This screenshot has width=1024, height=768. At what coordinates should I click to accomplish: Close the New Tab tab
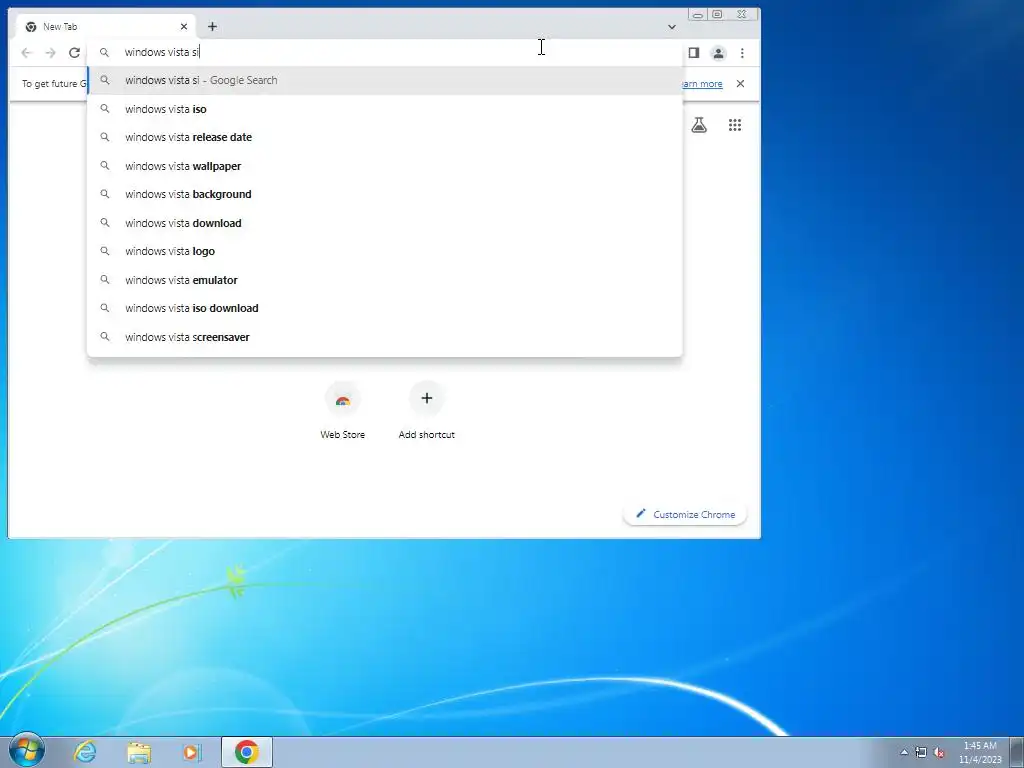184,27
